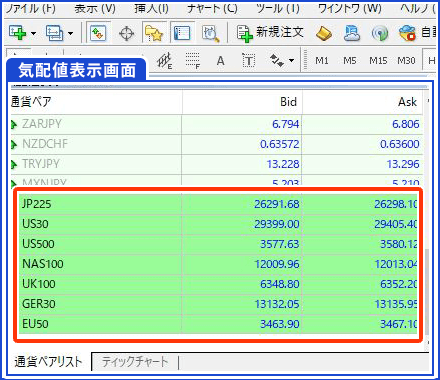
Task: Click the market watch vertical scrollbar
Action: click(x=427, y=292)
